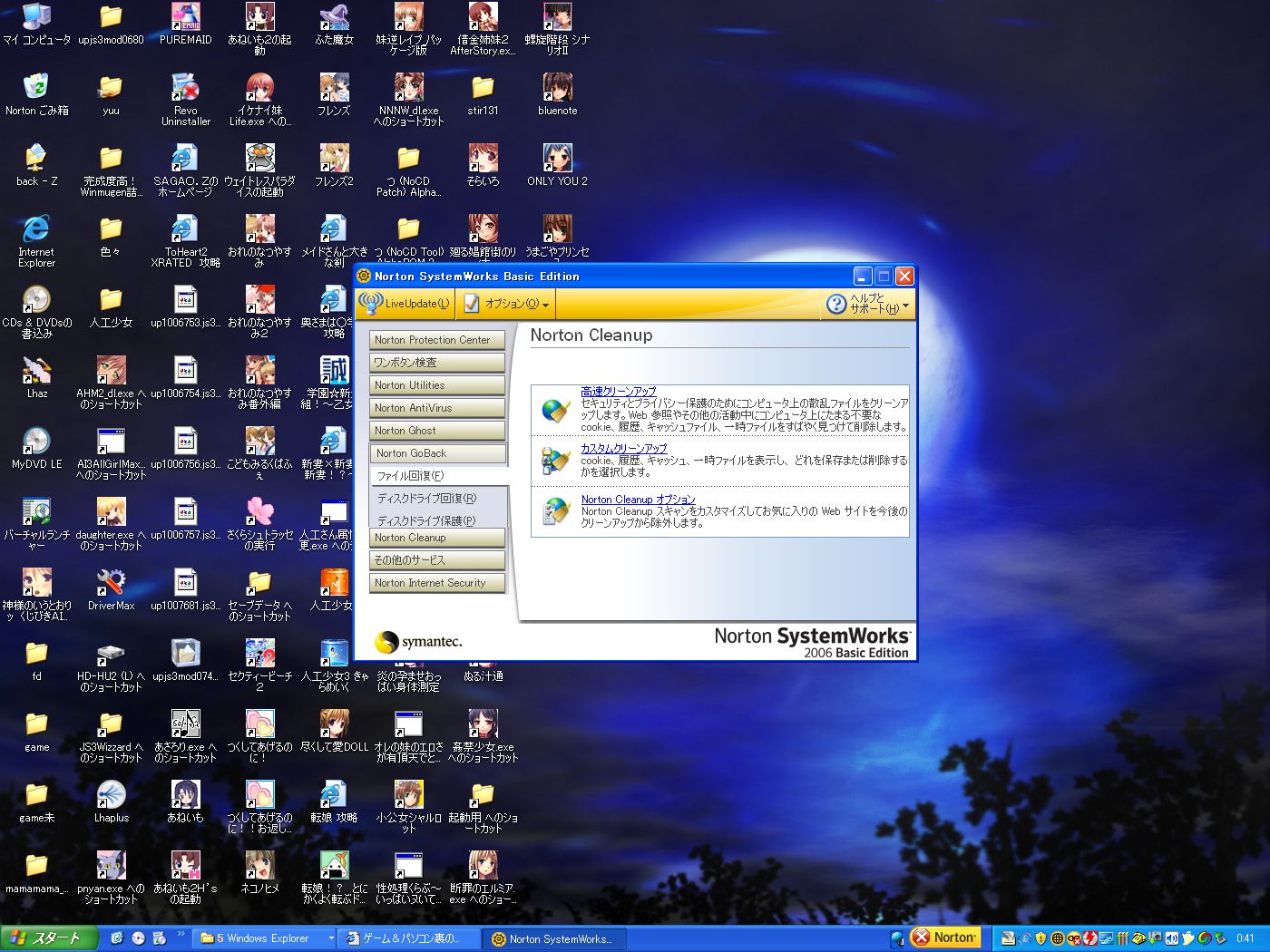Switch to the ゲーム＆パソコン裏の taskbar window
The width and height of the screenshot is (1270, 952).
click(410, 938)
